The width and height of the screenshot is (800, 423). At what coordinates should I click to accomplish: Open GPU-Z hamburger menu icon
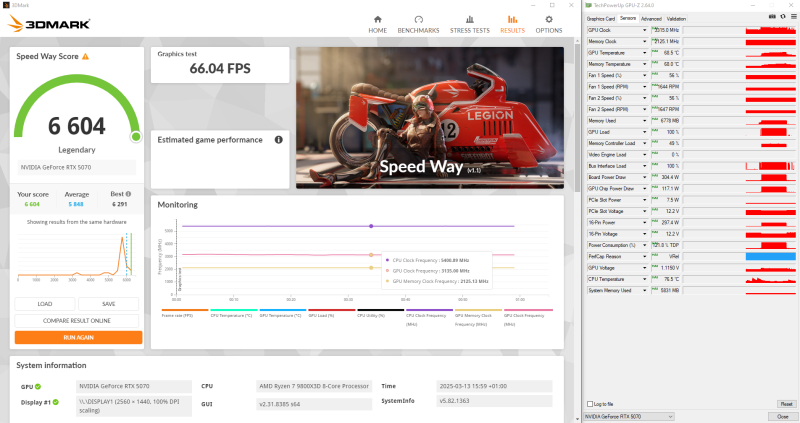[793, 17]
